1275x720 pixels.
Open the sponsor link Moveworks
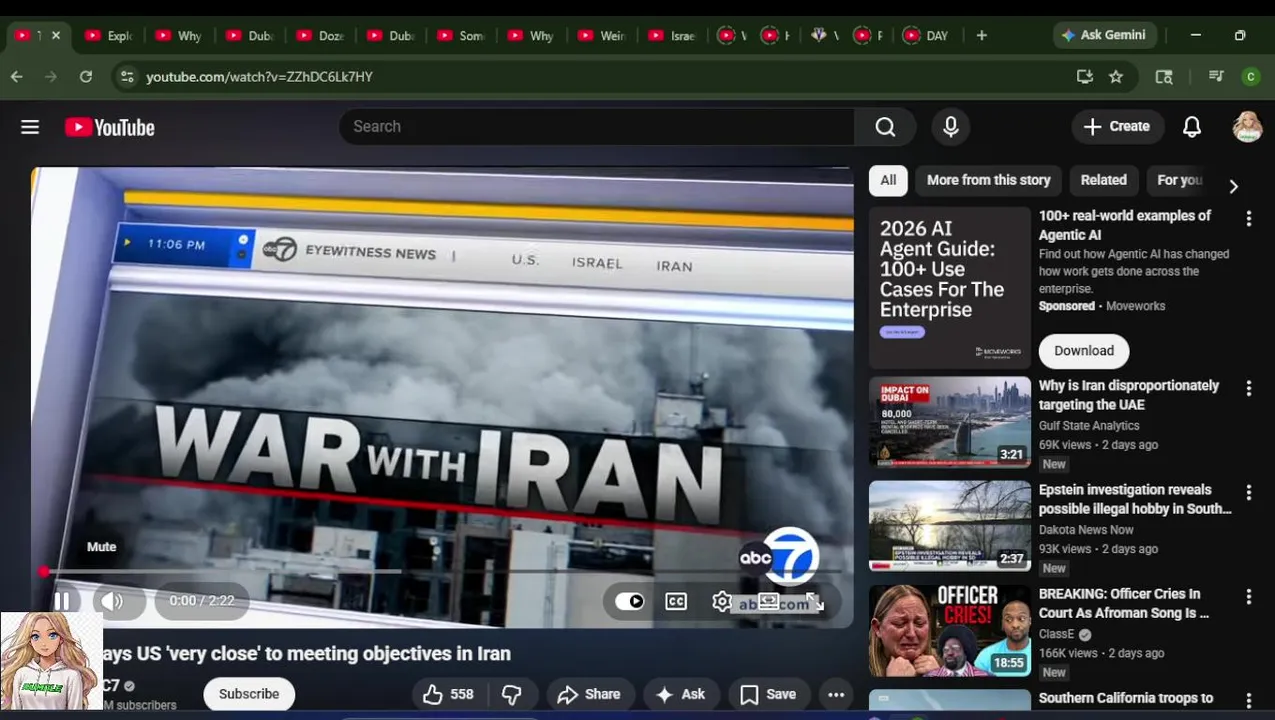tap(1135, 306)
